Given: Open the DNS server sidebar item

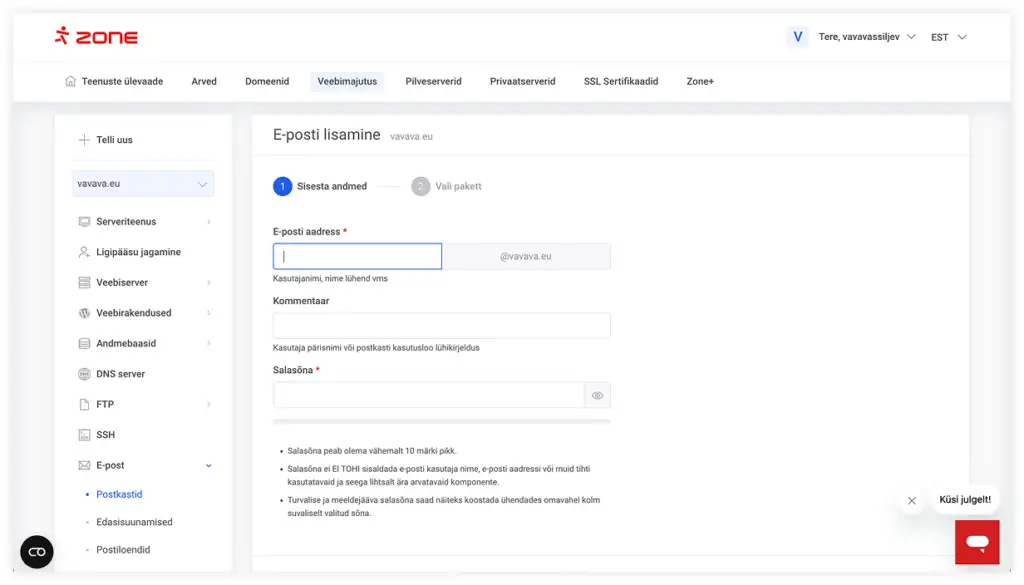Looking at the screenshot, I should [x=120, y=374].
